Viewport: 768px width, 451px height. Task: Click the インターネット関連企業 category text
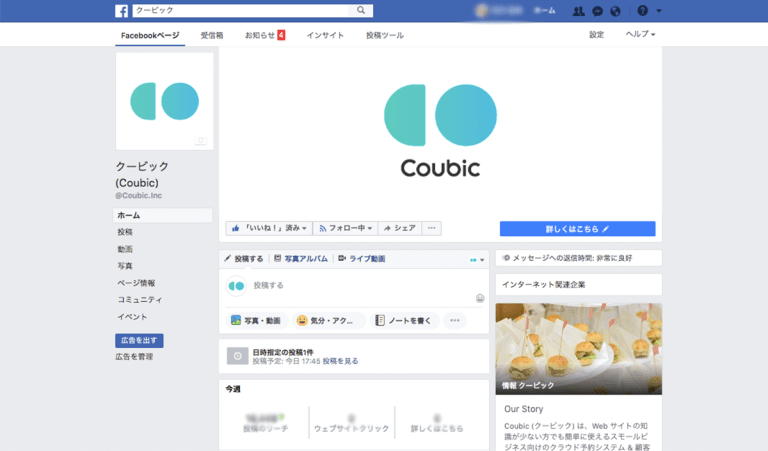point(544,285)
